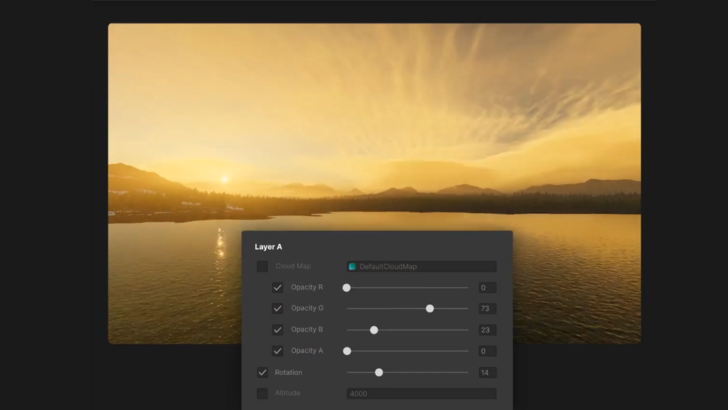Disable the Opacity B checkbox

tap(278, 330)
